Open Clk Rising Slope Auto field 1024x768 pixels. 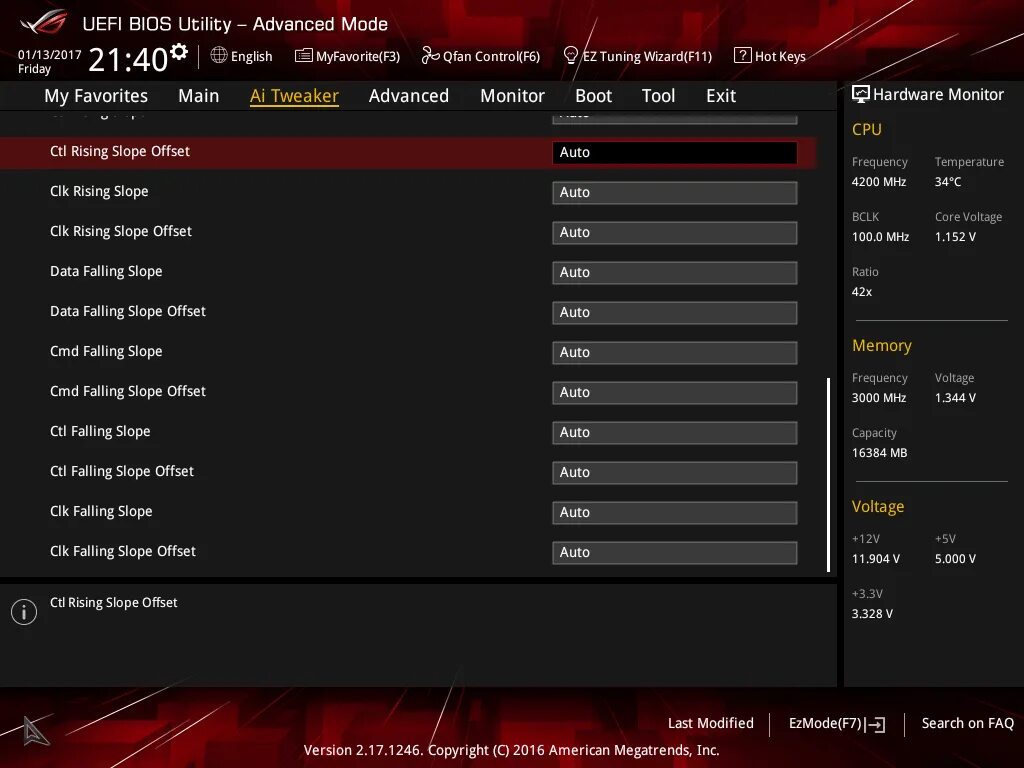point(675,193)
